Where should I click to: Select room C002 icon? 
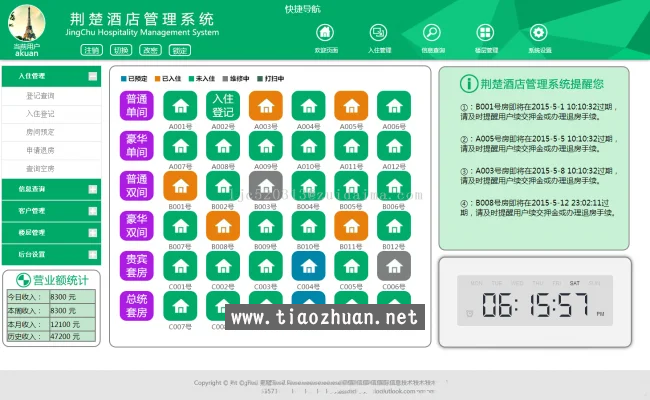point(223,266)
